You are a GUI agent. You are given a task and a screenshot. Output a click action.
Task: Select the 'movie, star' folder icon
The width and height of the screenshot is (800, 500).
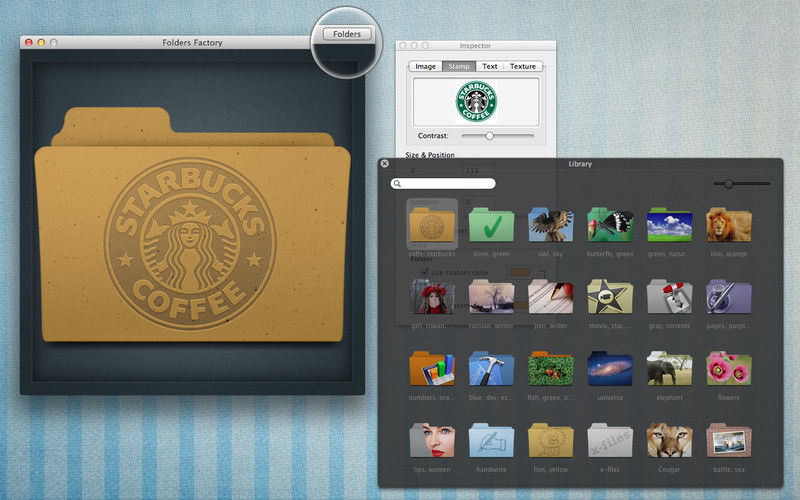(x=610, y=296)
